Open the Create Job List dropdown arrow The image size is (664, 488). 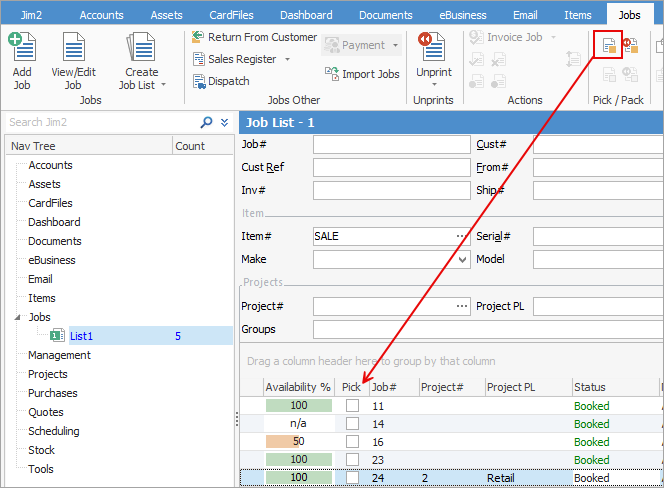[163, 85]
